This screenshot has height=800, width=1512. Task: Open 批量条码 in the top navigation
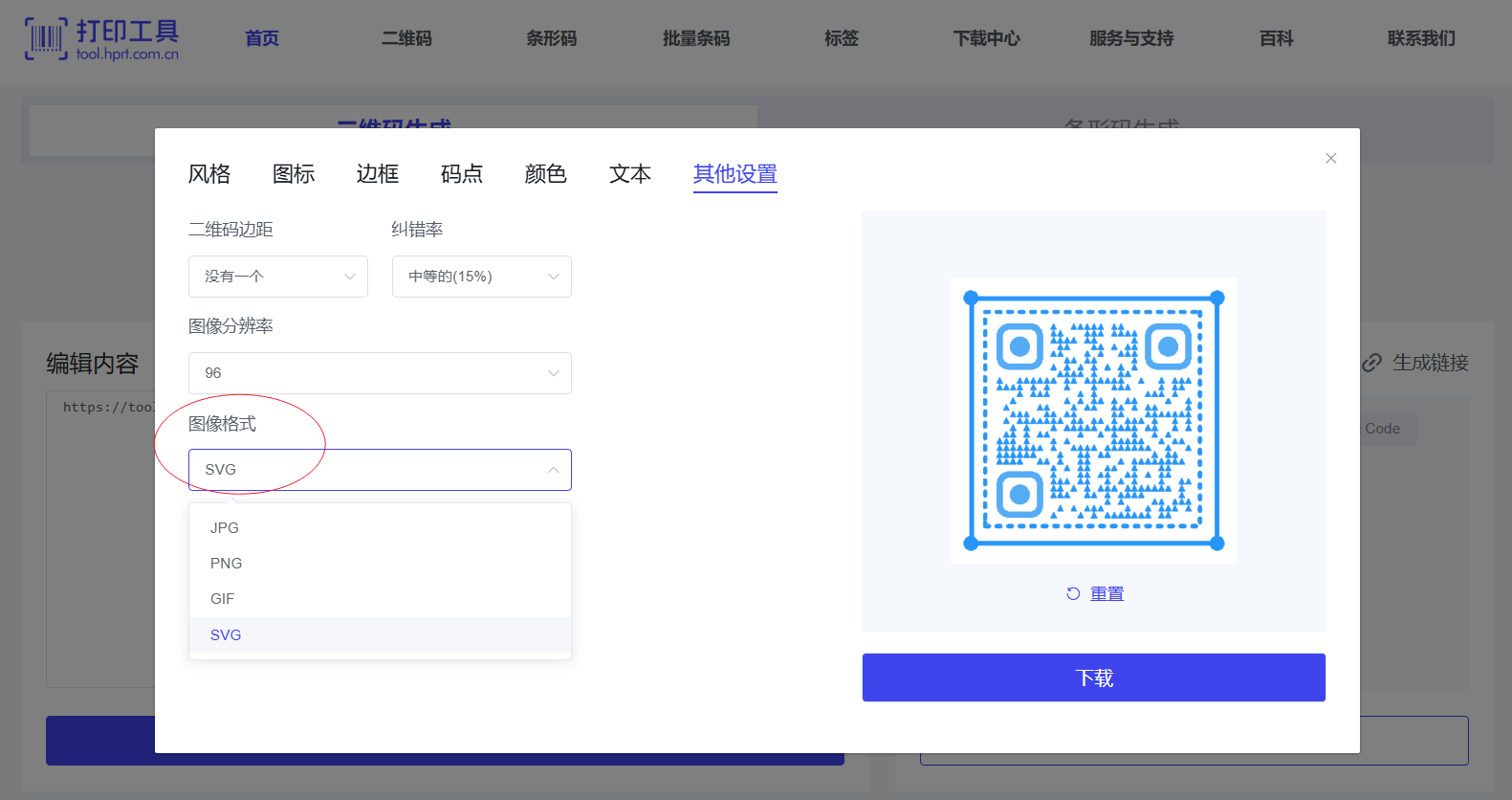(x=696, y=38)
